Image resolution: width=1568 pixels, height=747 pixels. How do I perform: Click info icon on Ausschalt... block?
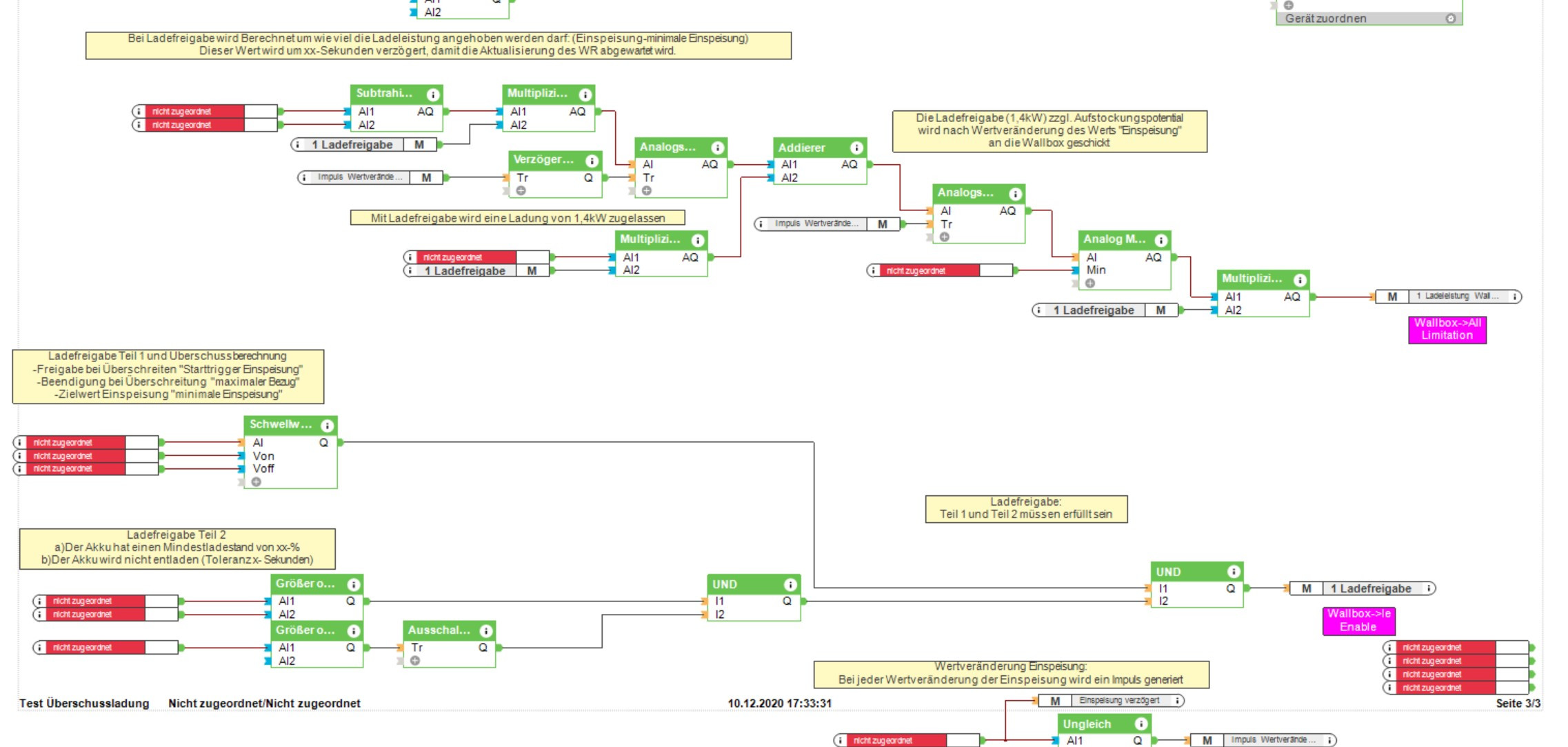[x=485, y=631]
